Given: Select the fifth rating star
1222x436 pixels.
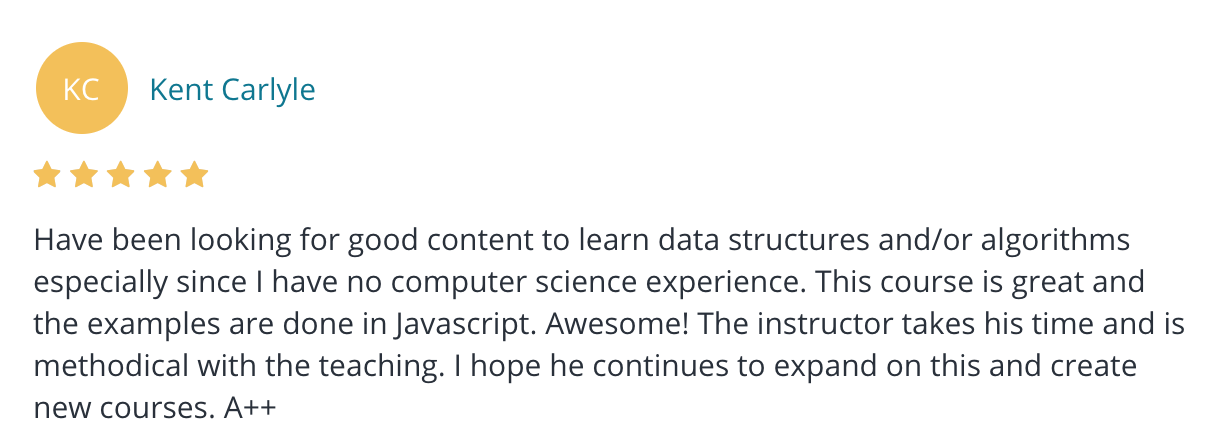Looking at the screenshot, I should [x=194, y=176].
